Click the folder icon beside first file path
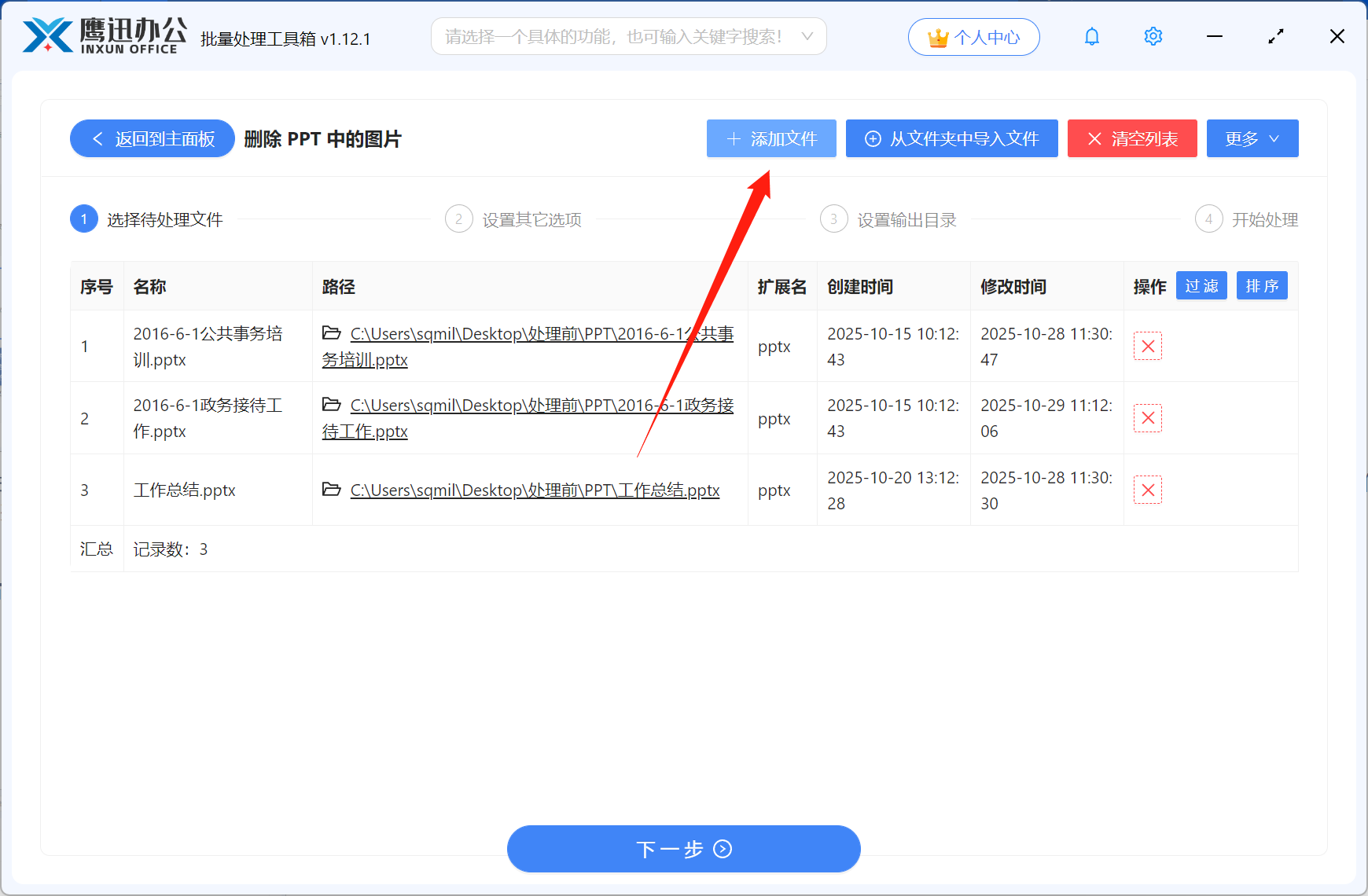 point(332,333)
